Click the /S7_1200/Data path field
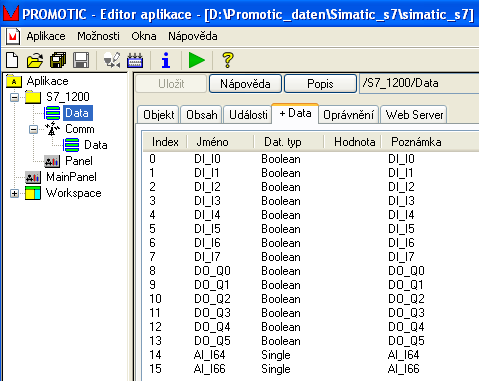This screenshot has height=381, width=479. pos(419,83)
